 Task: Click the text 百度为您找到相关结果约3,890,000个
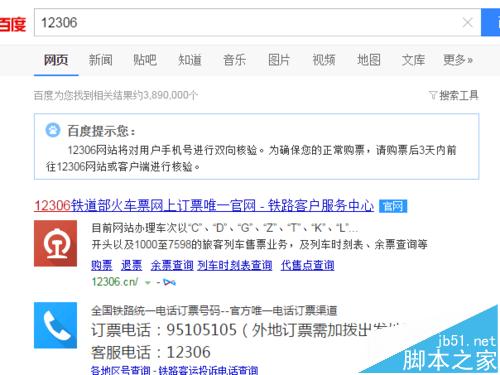point(116,96)
